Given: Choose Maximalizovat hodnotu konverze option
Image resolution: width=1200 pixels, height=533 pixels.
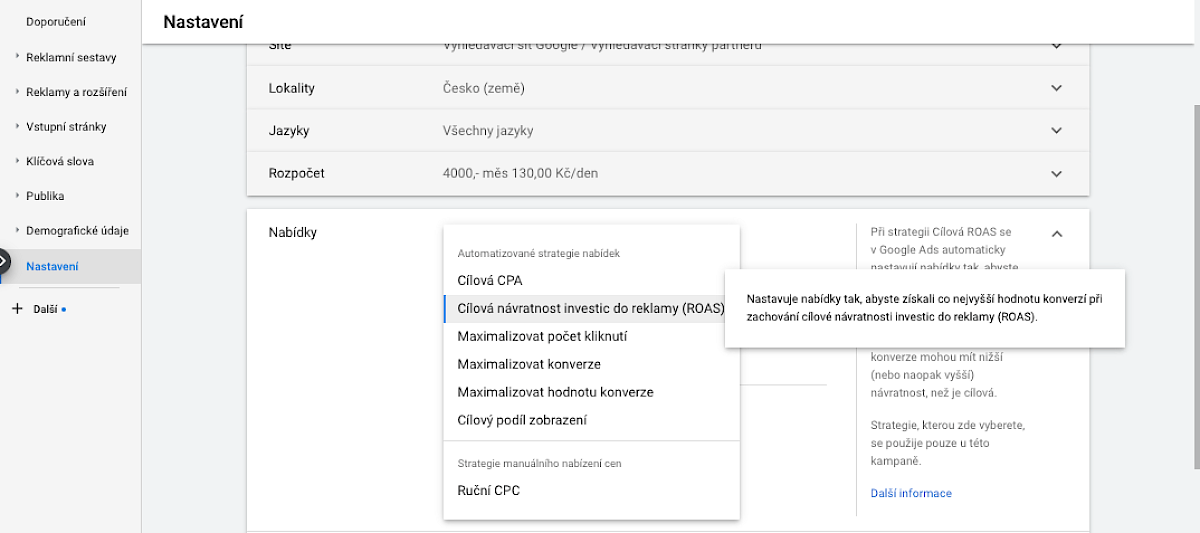Looking at the screenshot, I should click(x=555, y=392).
